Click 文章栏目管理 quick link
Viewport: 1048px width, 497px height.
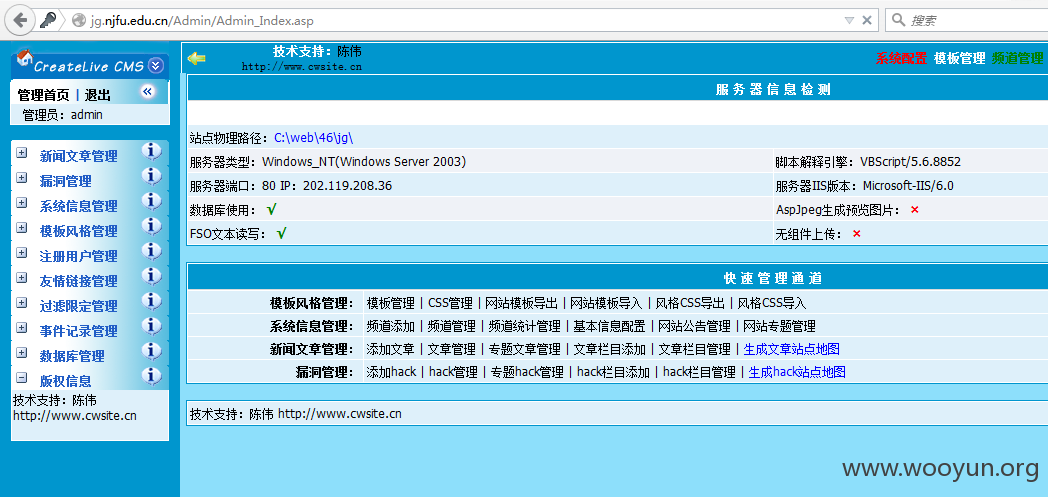pyautogui.click(x=695, y=349)
